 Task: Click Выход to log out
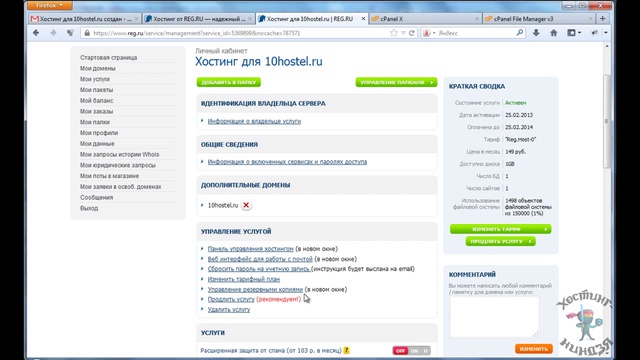pos(89,208)
